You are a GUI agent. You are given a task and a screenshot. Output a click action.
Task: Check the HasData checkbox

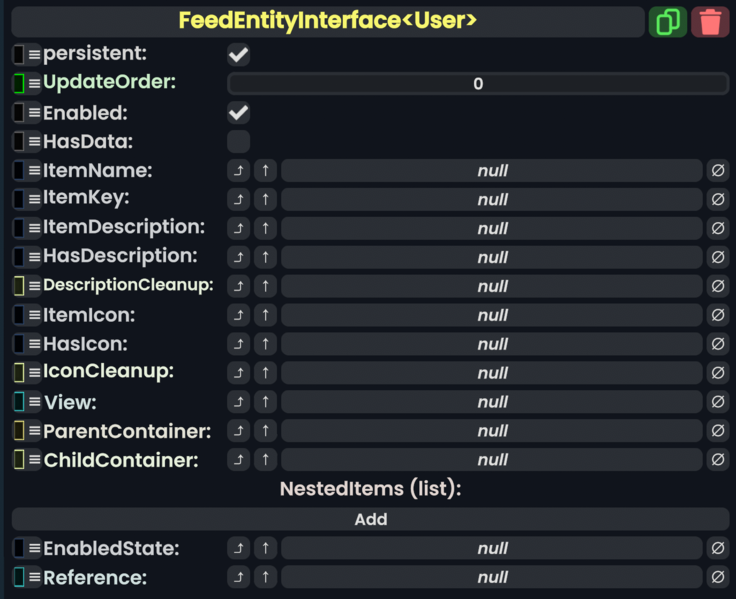(x=239, y=141)
